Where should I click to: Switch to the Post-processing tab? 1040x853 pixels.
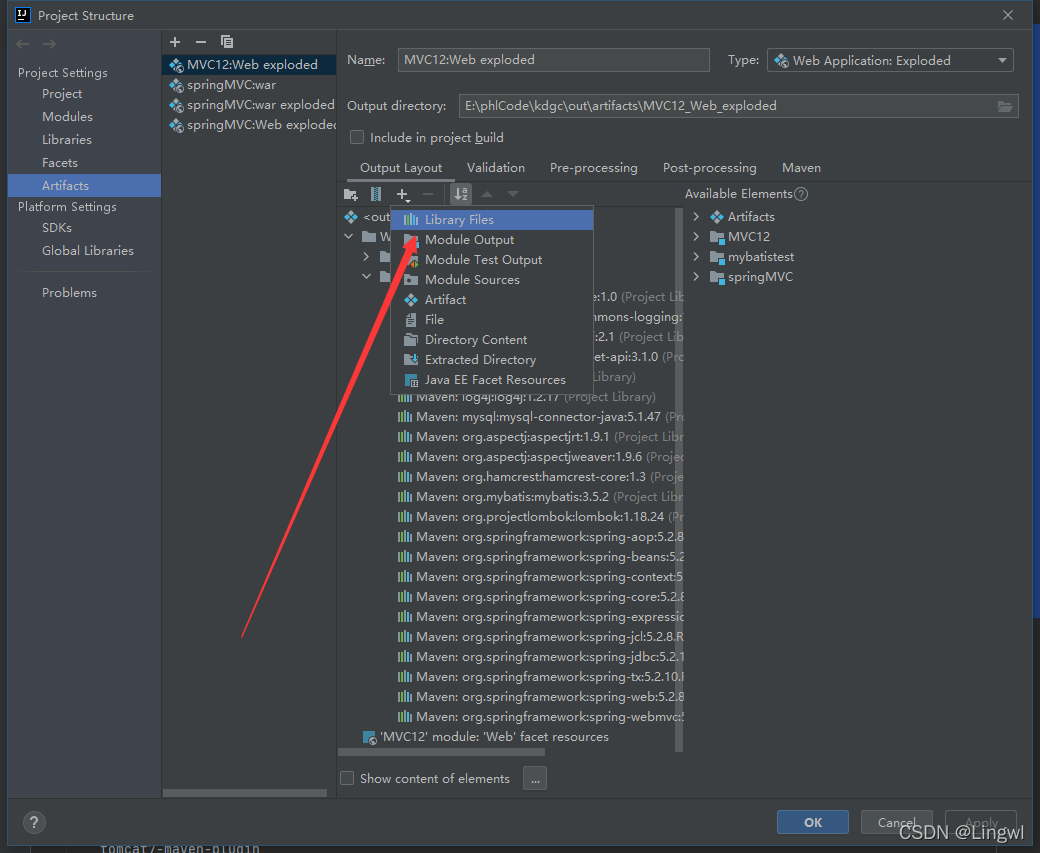pos(710,168)
